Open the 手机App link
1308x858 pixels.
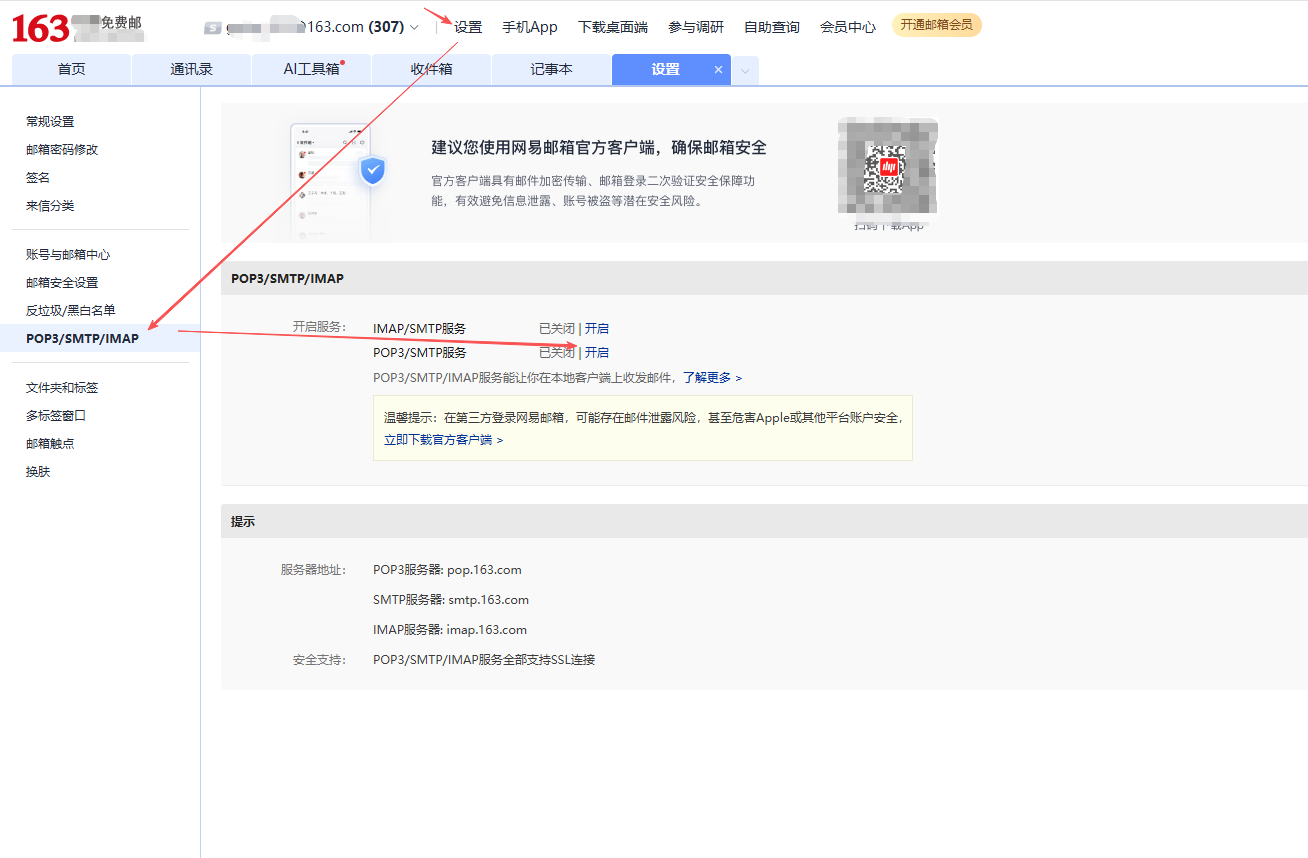(530, 27)
